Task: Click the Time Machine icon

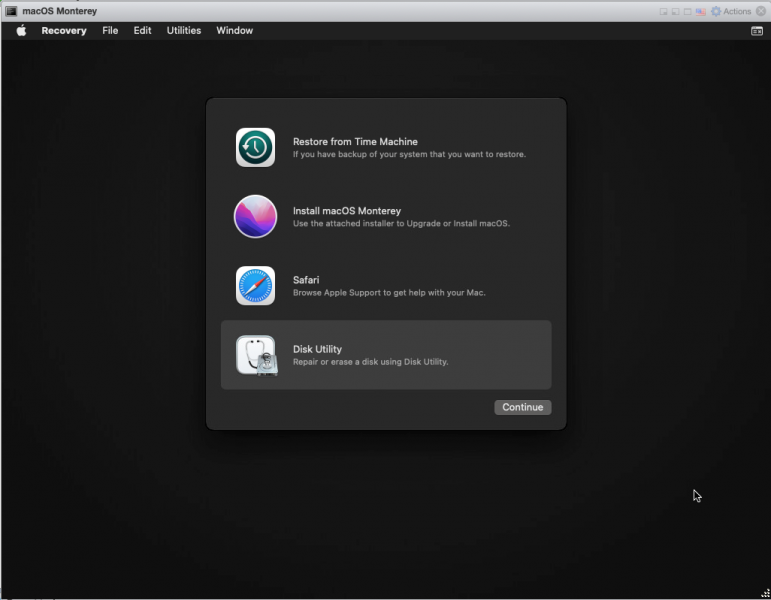Action: 255,147
